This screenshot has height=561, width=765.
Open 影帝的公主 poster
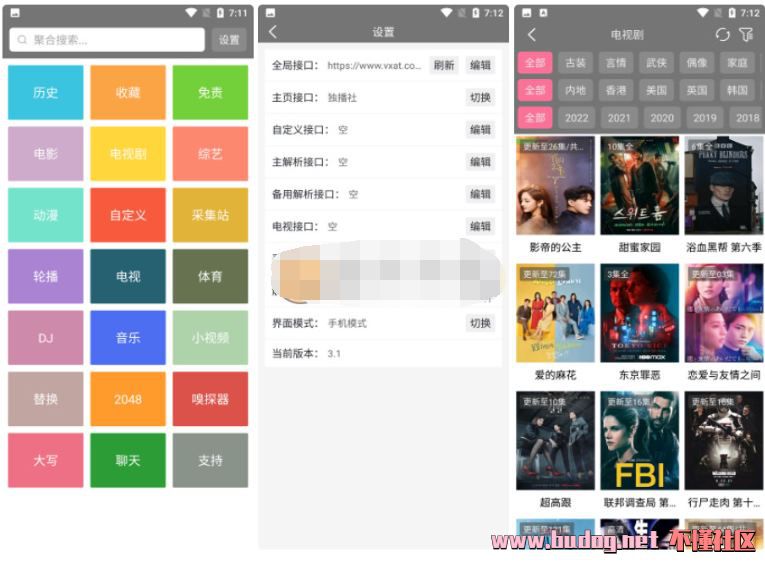point(556,186)
